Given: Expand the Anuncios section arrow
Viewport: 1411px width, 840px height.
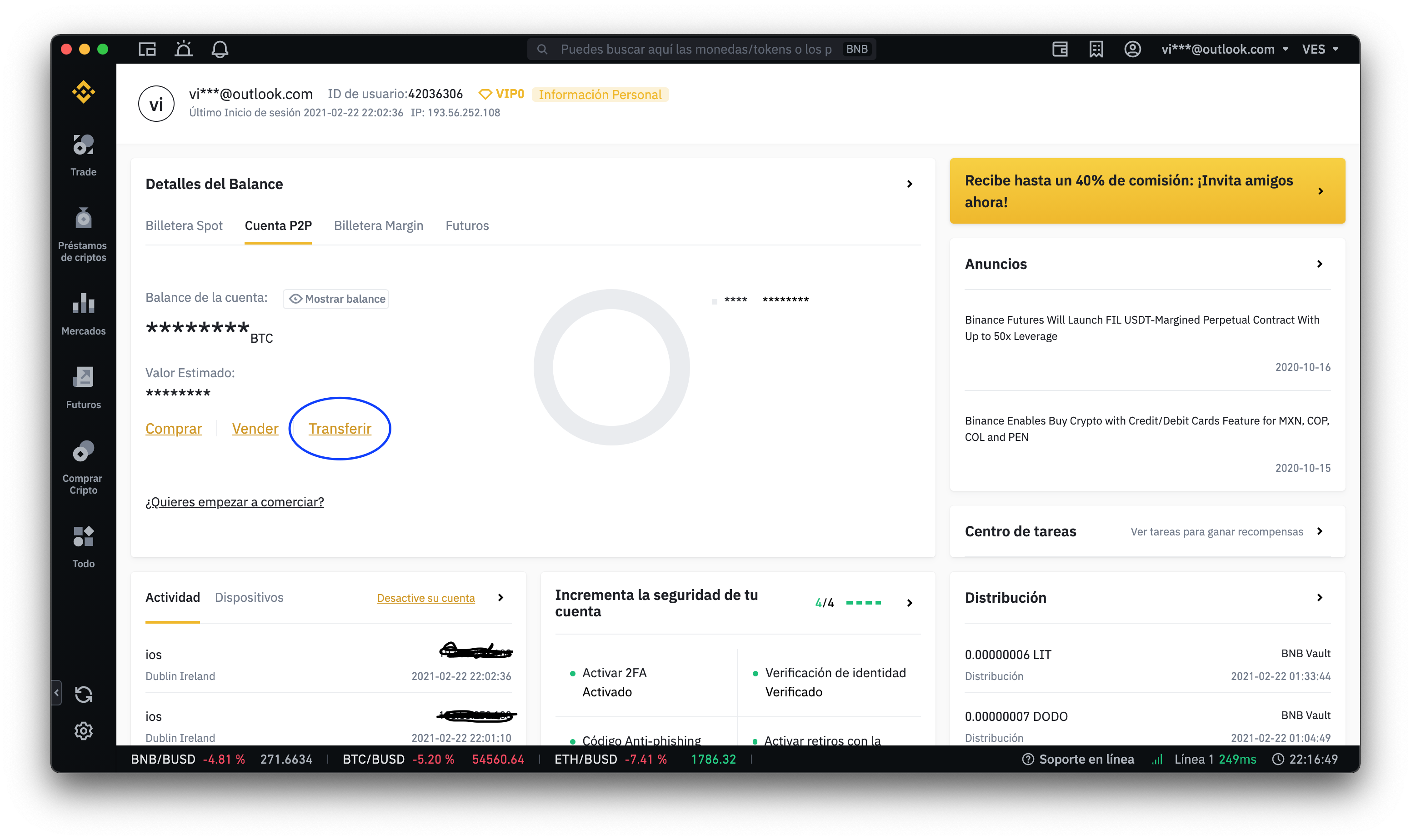Looking at the screenshot, I should pyautogui.click(x=1319, y=265).
